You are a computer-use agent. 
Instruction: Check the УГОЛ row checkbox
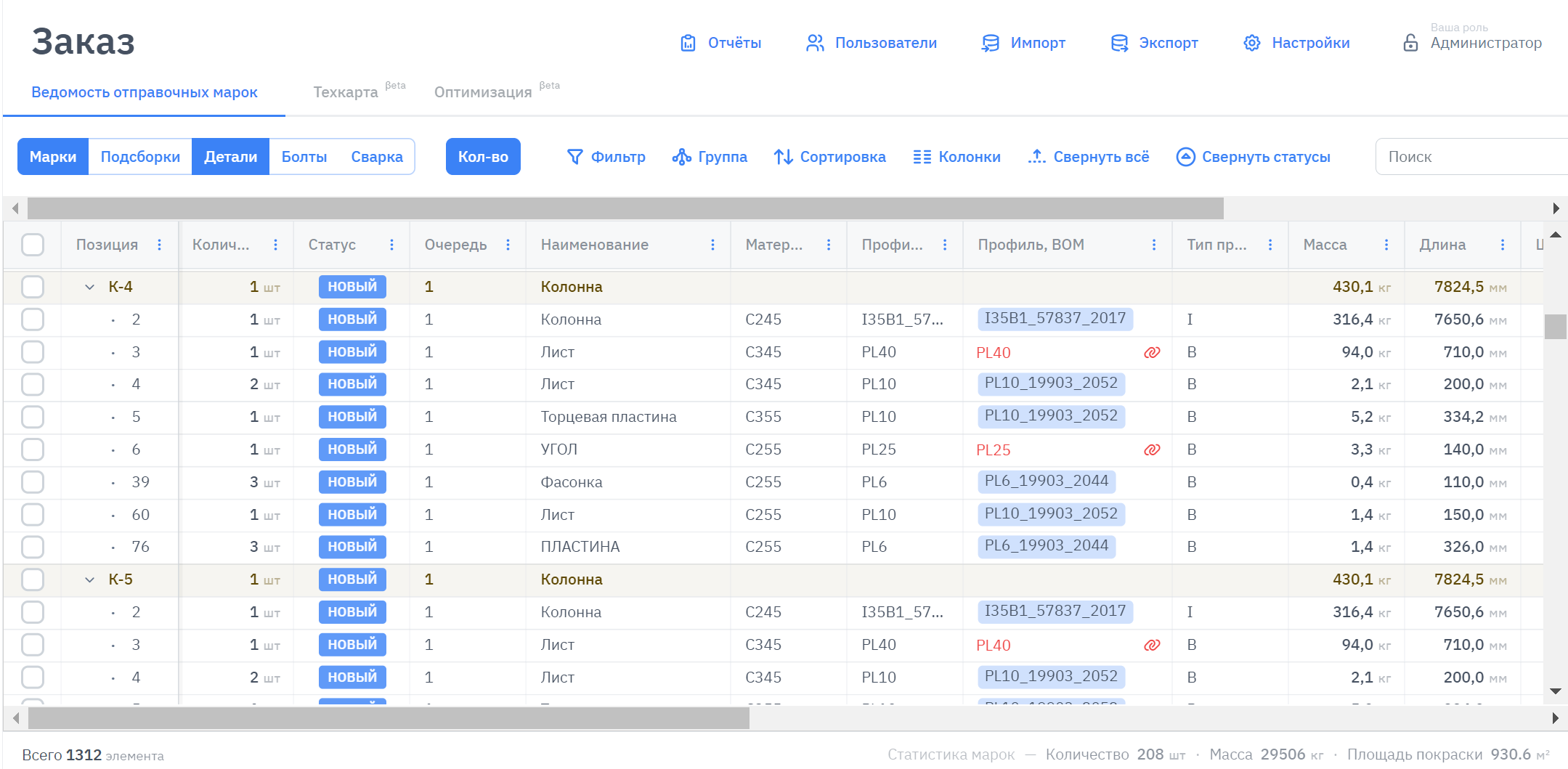tap(33, 449)
